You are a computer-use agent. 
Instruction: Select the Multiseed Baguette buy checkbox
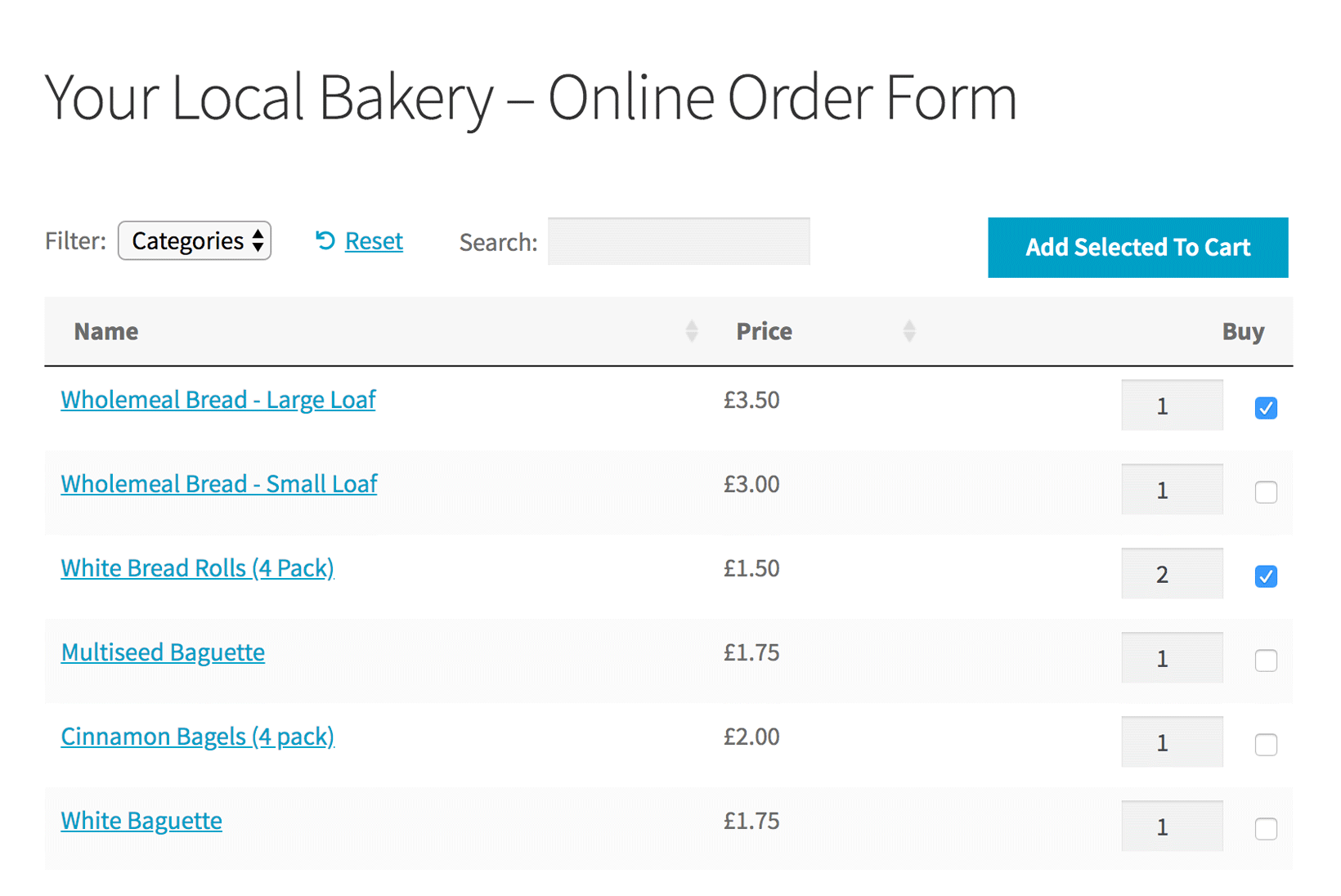[x=1266, y=661]
